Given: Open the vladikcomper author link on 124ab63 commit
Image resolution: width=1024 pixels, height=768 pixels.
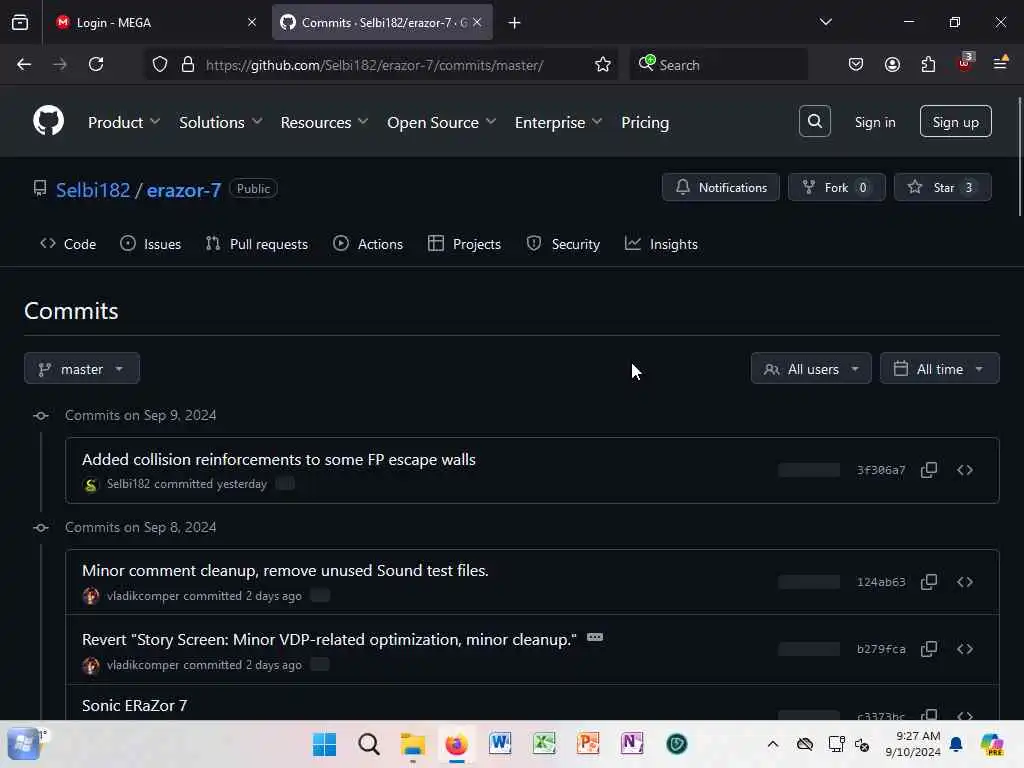Looking at the screenshot, I should click(x=142, y=595).
